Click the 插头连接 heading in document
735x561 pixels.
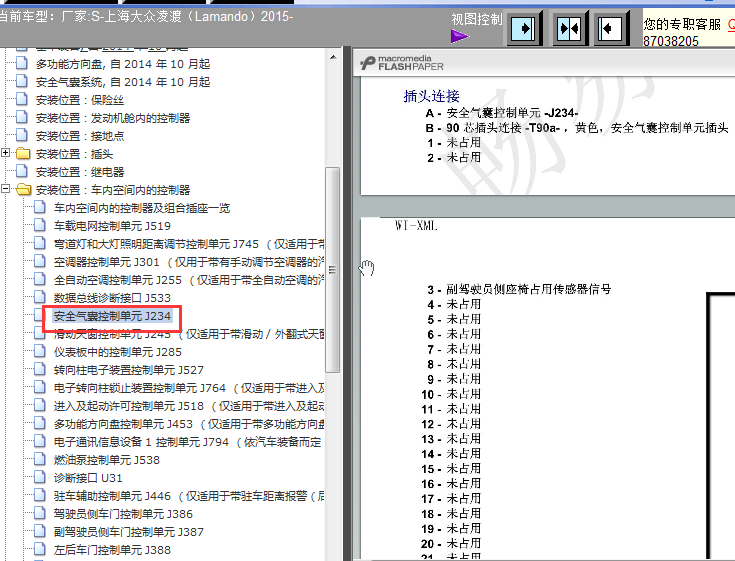click(431, 96)
